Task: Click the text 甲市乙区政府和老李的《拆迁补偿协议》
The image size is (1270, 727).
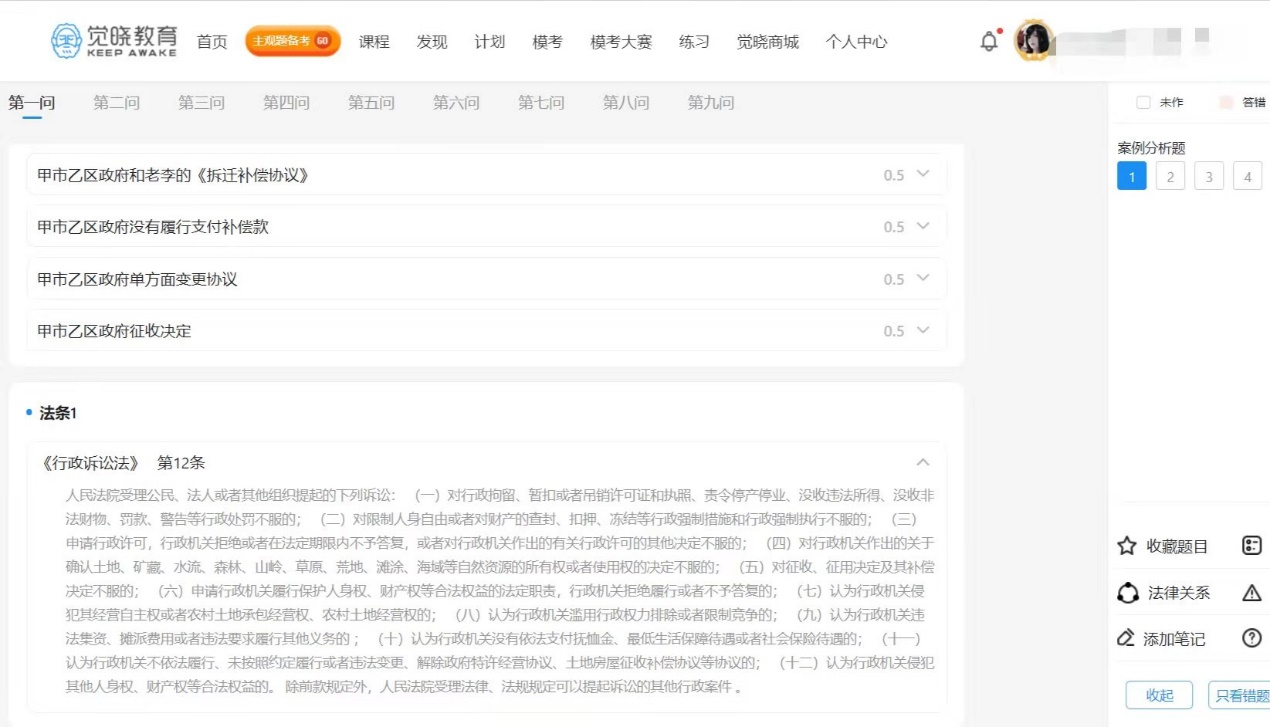Action: click(x=173, y=175)
